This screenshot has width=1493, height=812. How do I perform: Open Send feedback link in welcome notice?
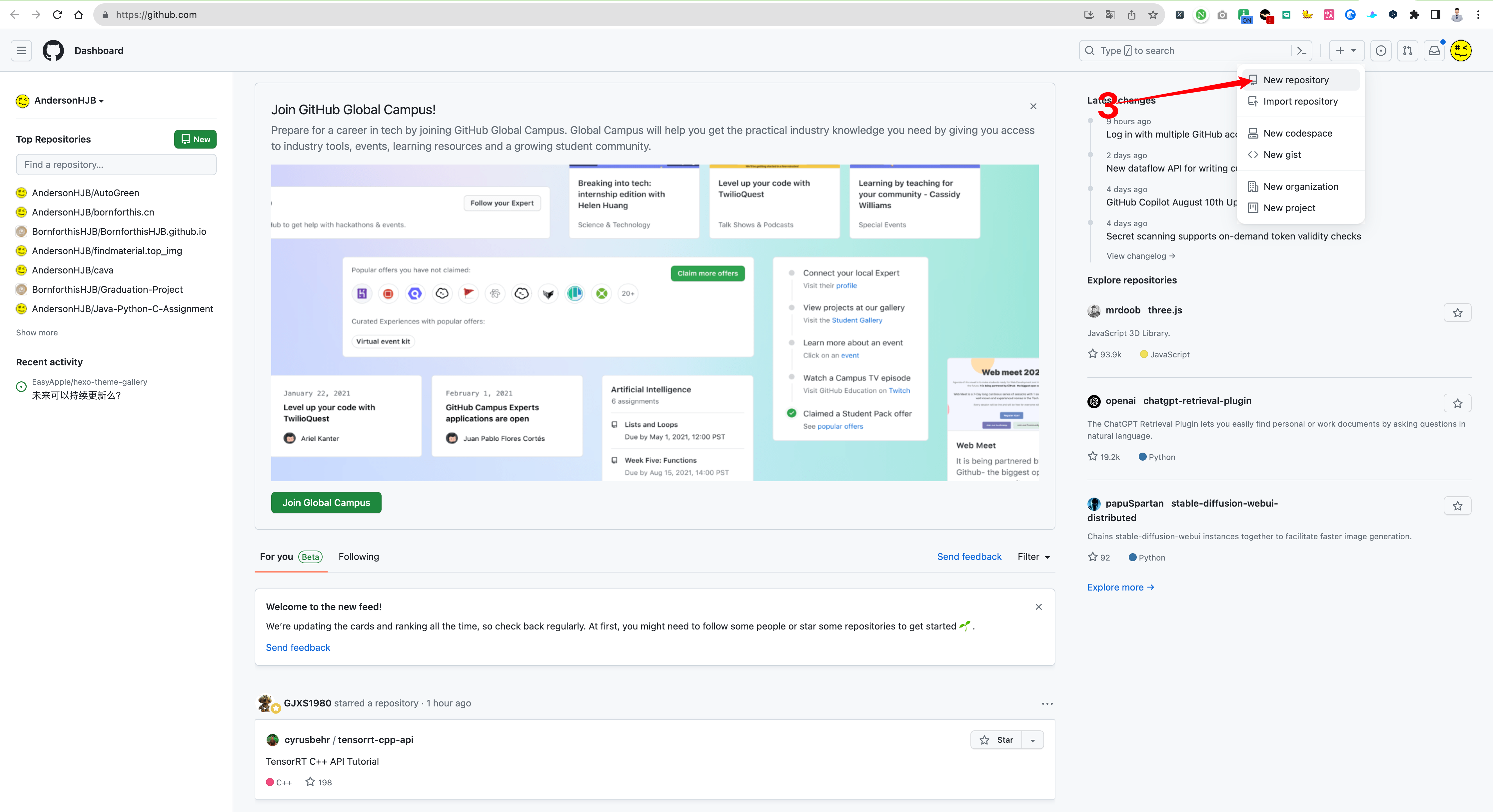coord(298,647)
